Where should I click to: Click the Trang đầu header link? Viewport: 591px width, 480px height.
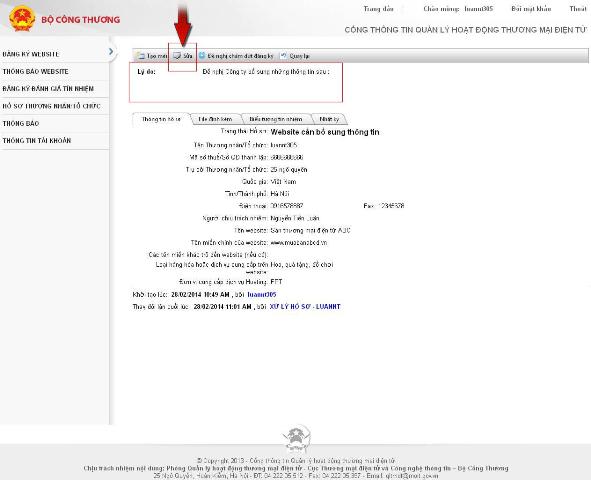tap(378, 9)
